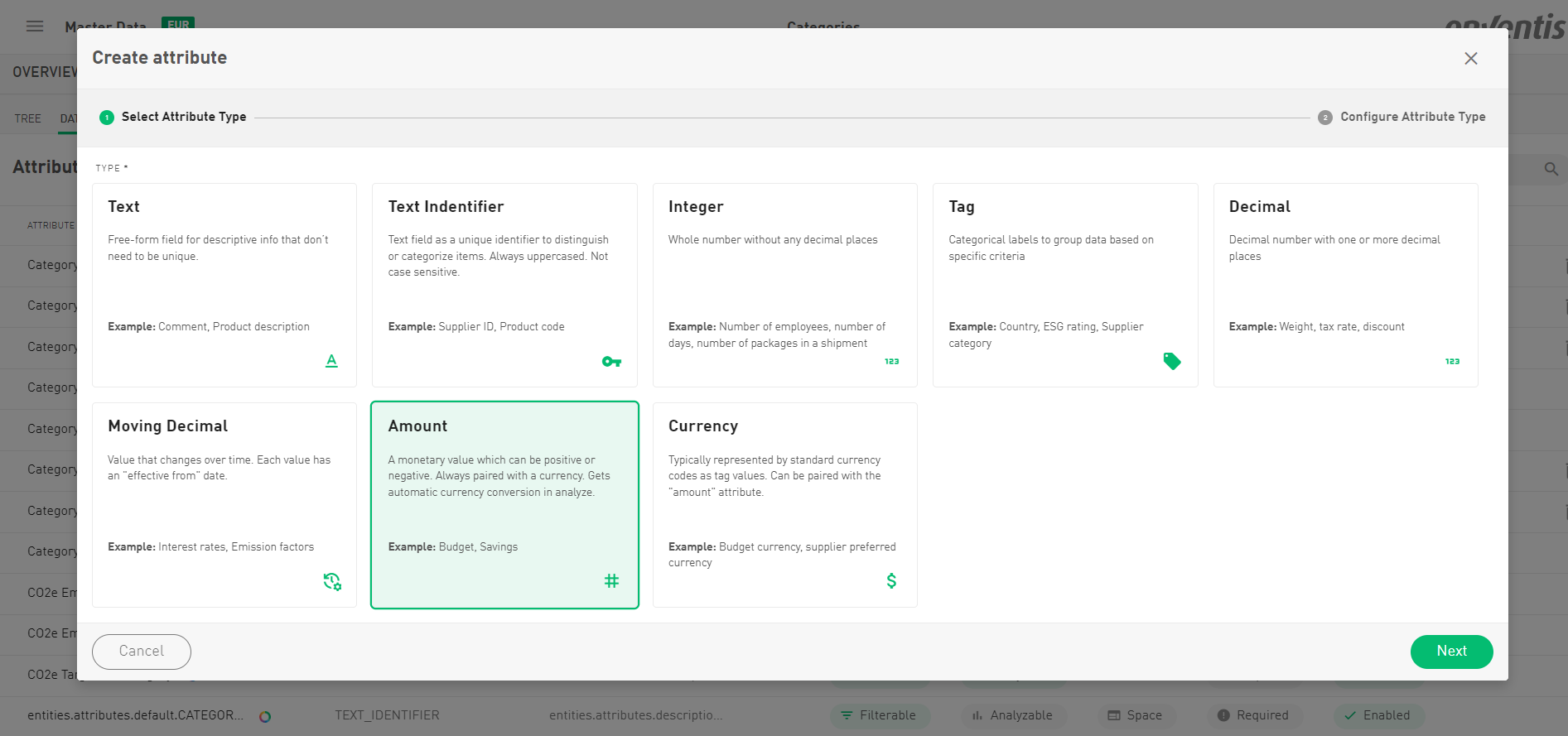Jump to Configure Attribute Type step

tap(1411, 117)
